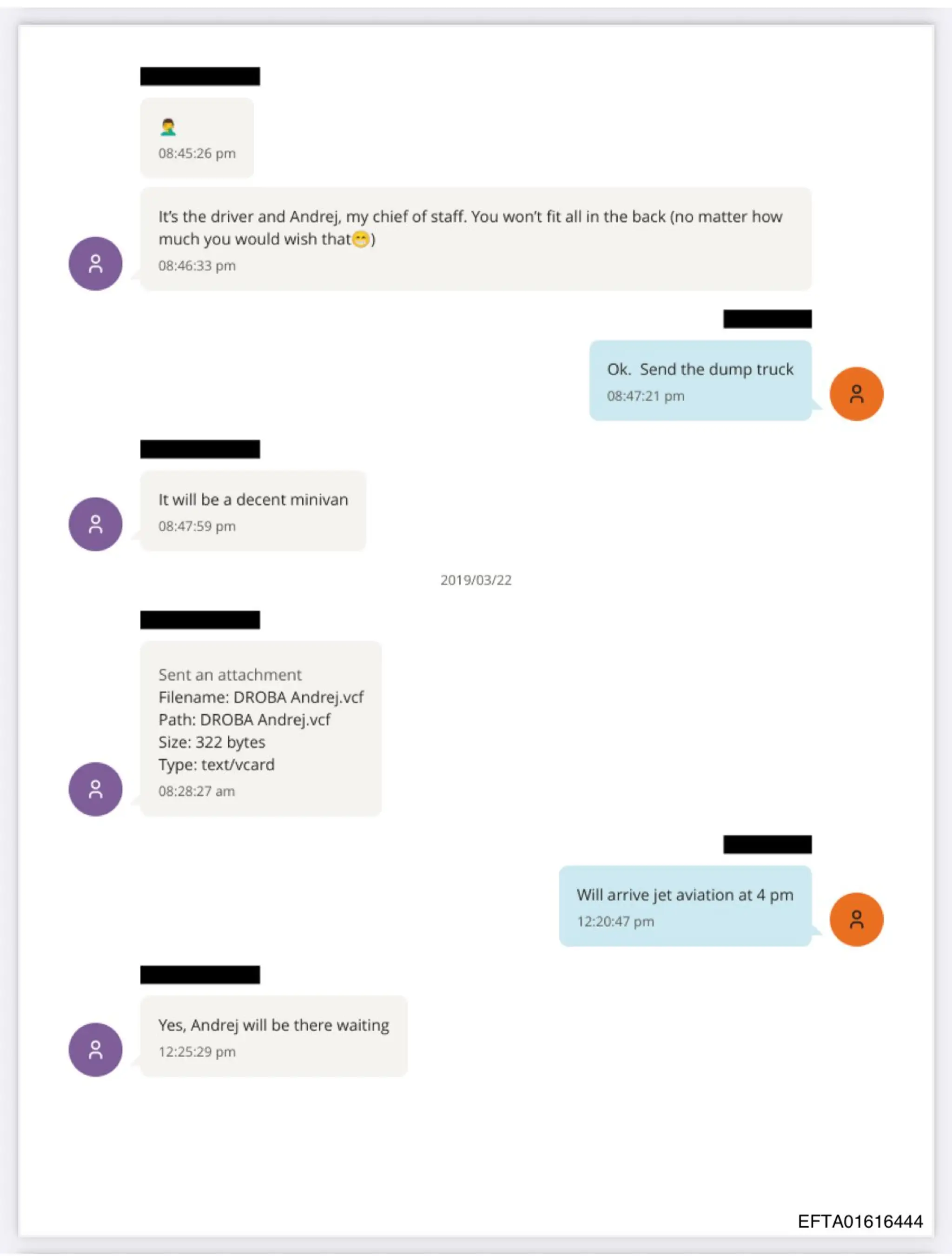952x1256 pixels.
Task: Click the 08:46:33 pm timestamp
Action: [197, 265]
